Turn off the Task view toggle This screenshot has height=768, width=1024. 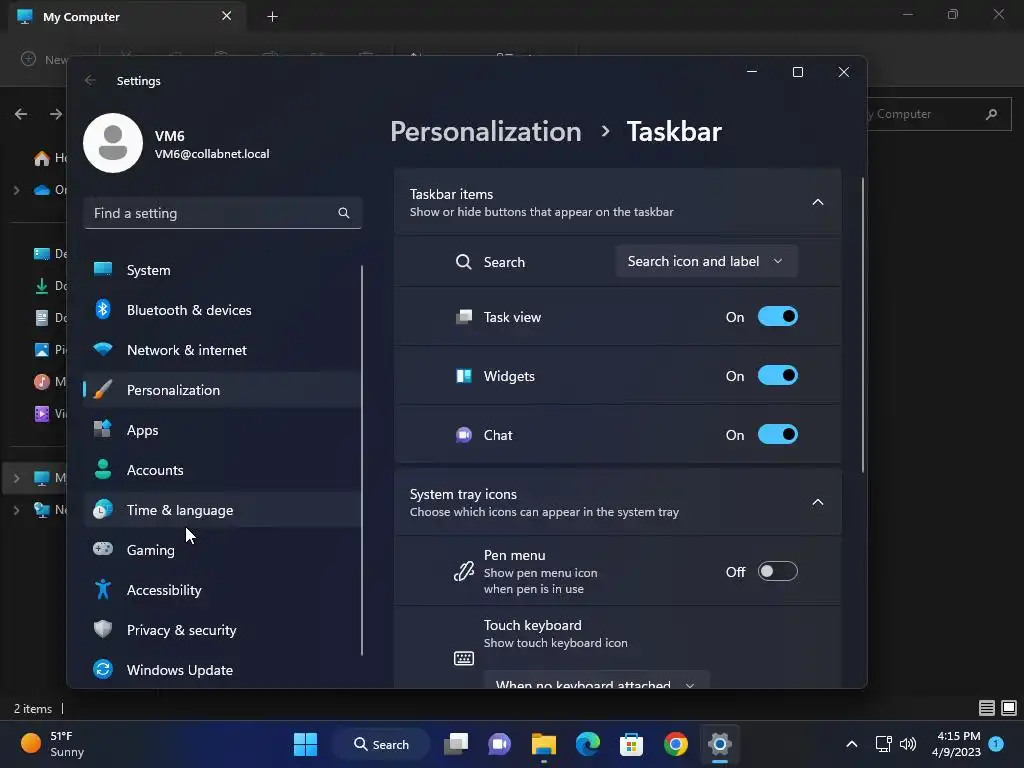pyautogui.click(x=777, y=317)
